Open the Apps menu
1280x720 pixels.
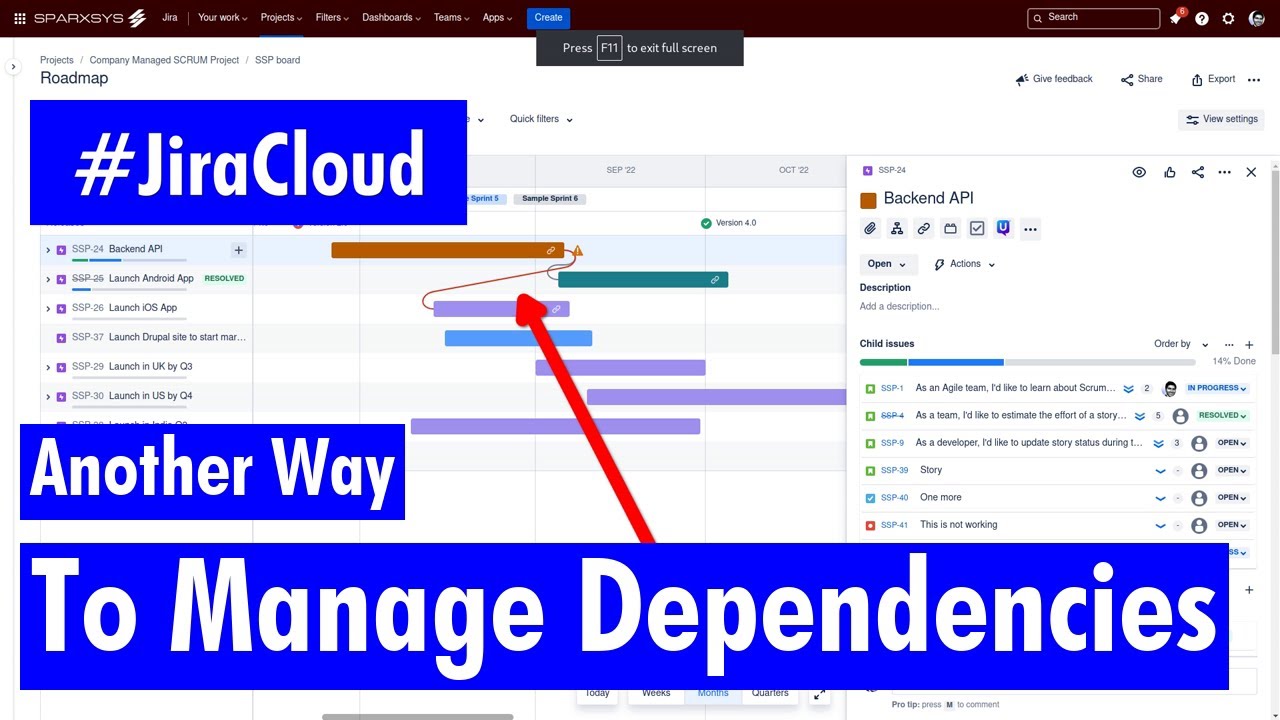497,18
